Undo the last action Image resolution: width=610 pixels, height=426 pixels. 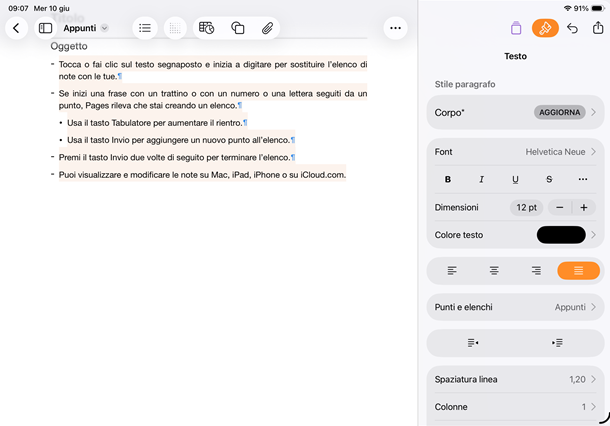pyautogui.click(x=572, y=28)
